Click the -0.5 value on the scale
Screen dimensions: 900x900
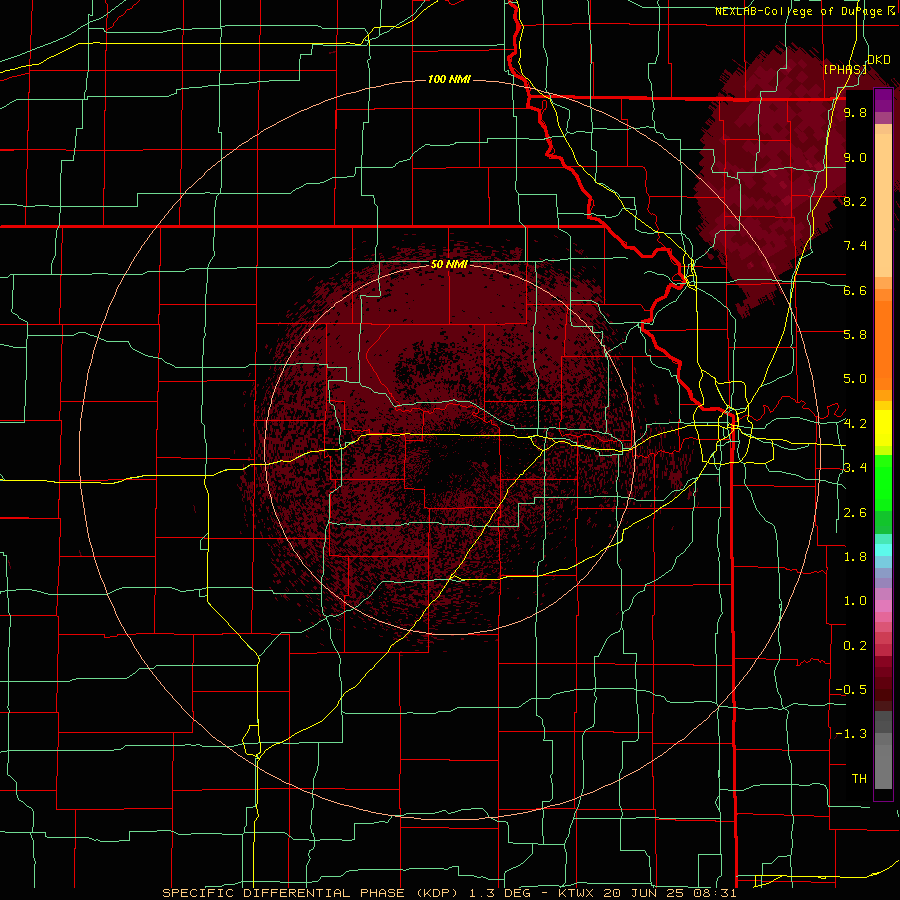[851, 690]
